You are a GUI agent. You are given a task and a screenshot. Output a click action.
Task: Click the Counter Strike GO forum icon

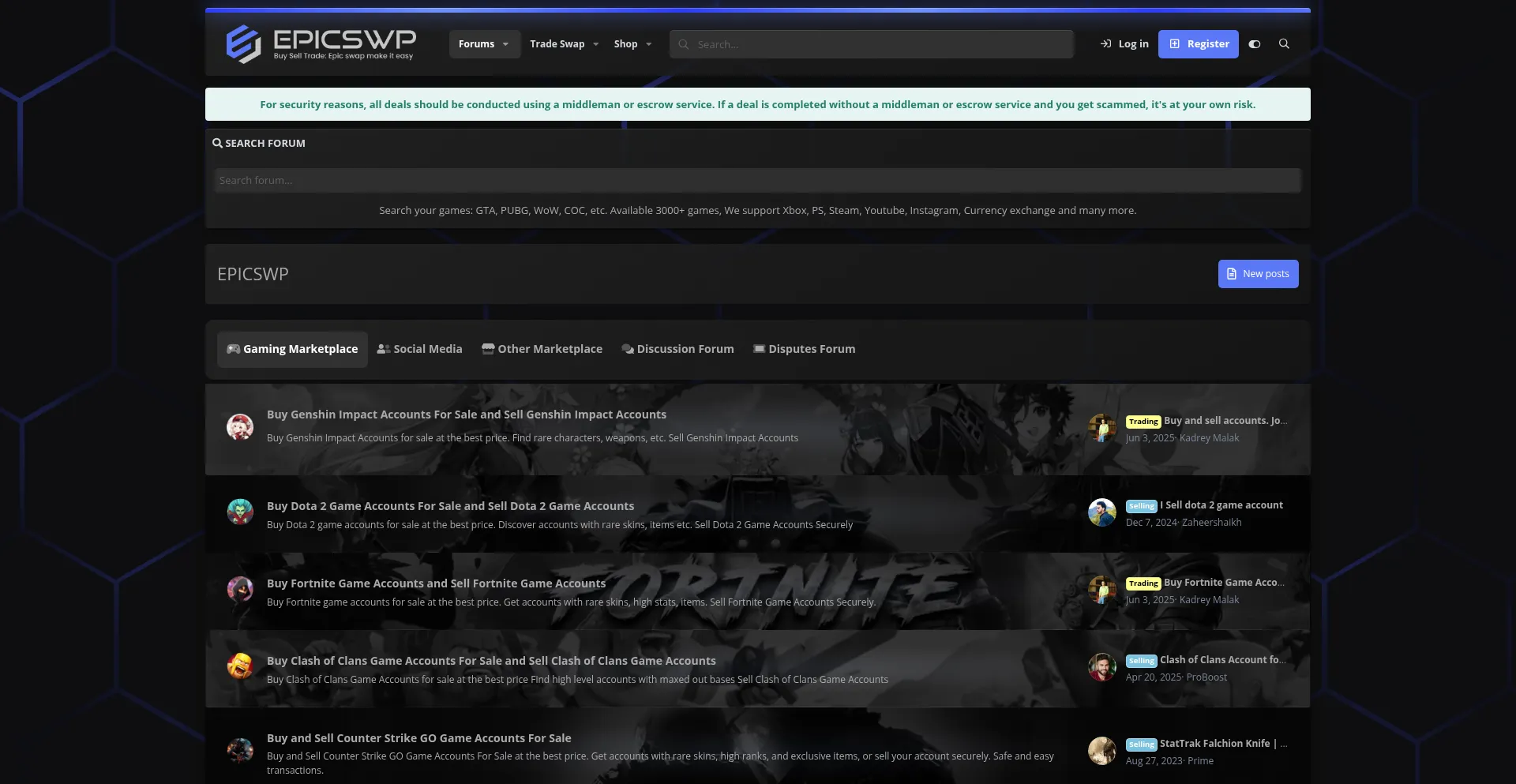coord(240,751)
